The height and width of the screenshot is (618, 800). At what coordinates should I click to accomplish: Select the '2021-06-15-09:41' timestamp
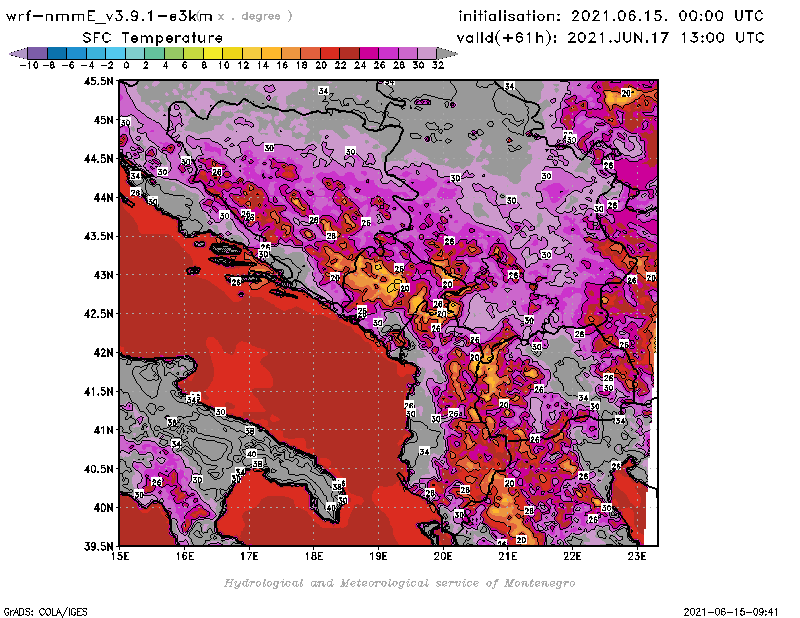point(731,612)
